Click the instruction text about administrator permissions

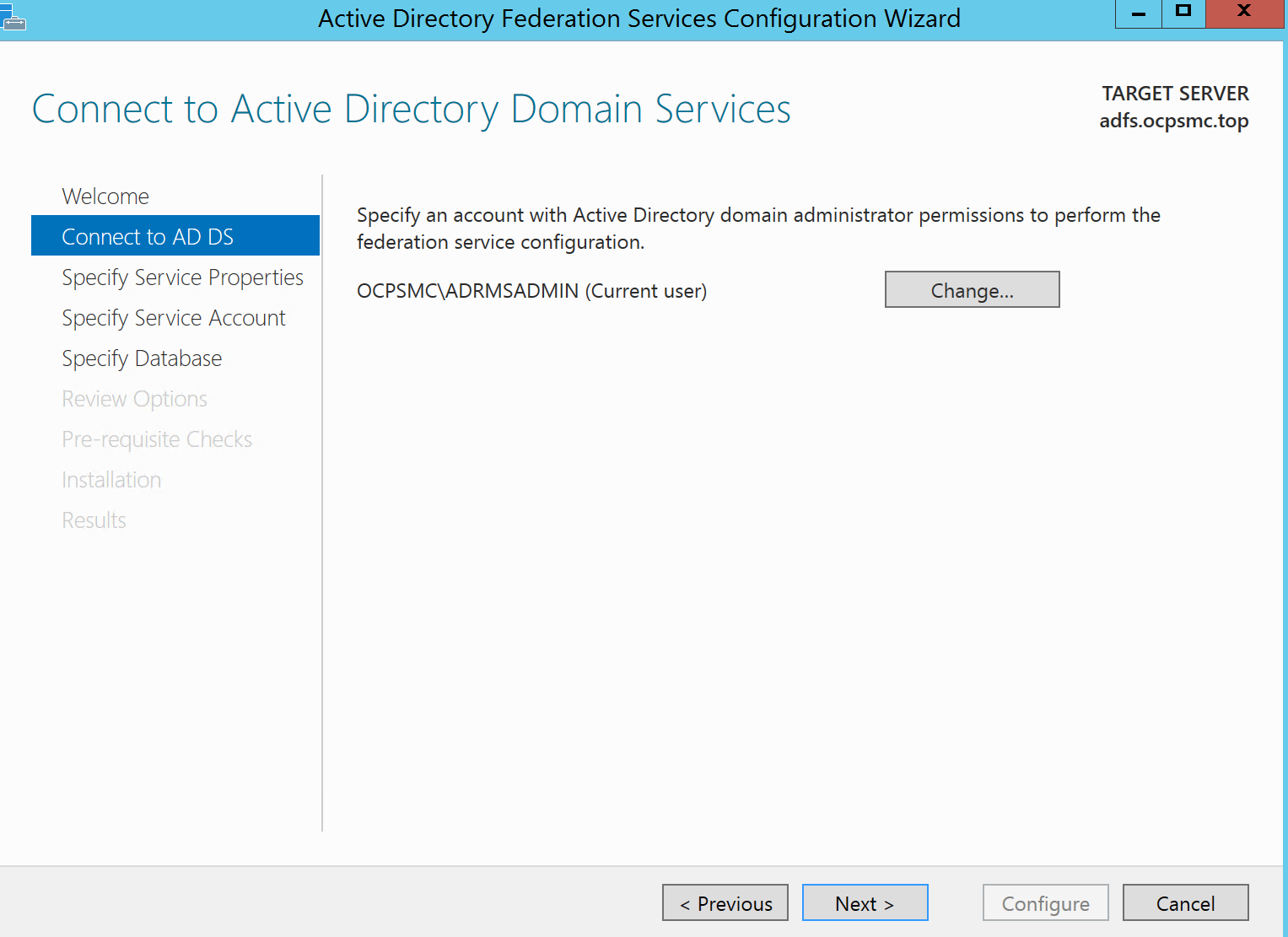(758, 229)
